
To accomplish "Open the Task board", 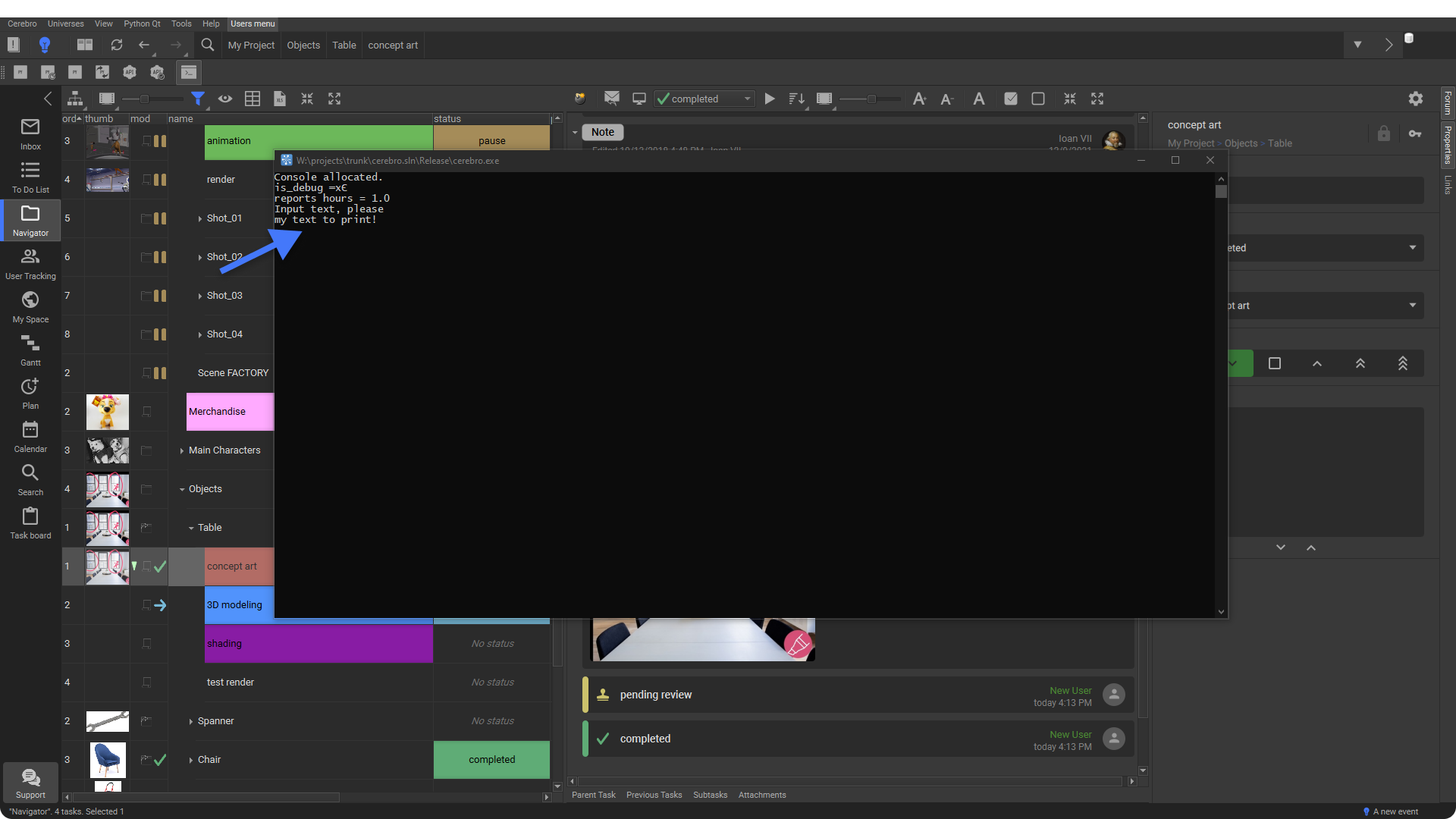I will (x=30, y=523).
